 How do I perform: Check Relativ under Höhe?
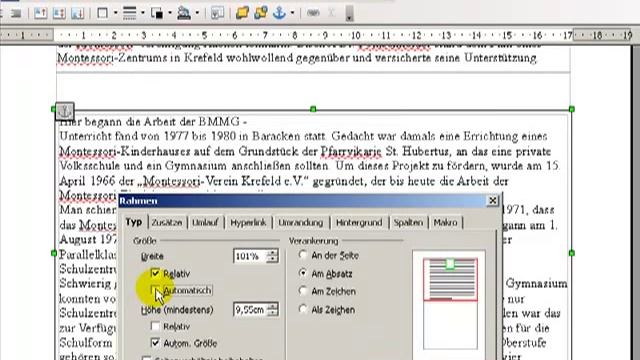(x=155, y=326)
